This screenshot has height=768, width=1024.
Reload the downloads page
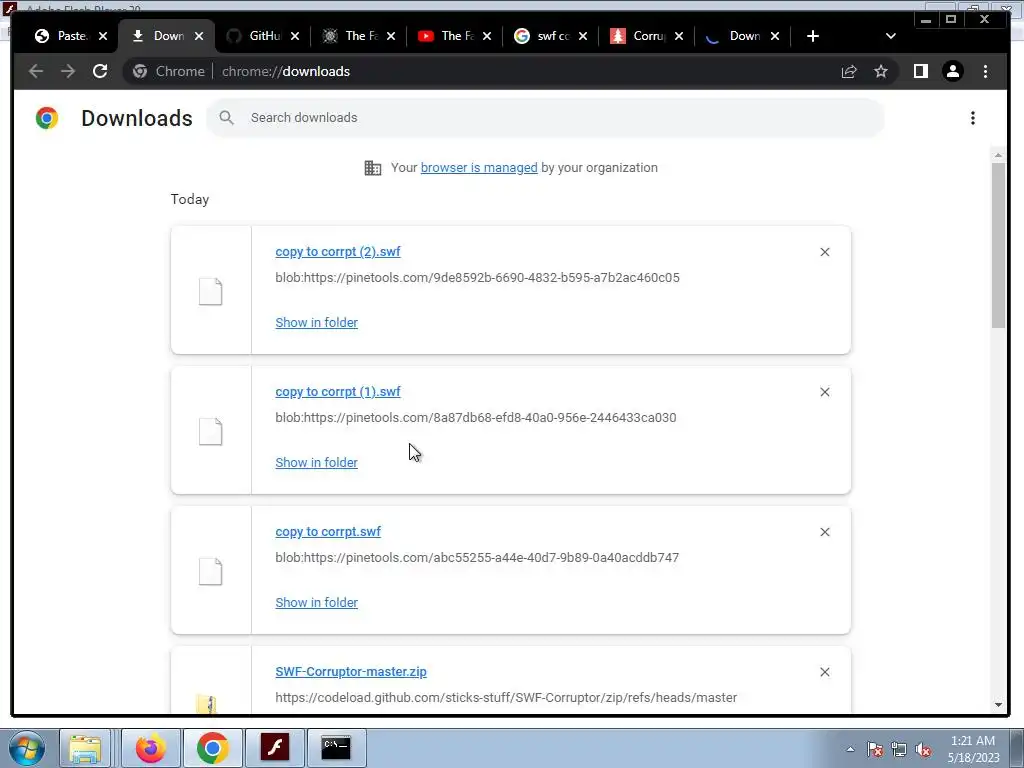pos(100,71)
